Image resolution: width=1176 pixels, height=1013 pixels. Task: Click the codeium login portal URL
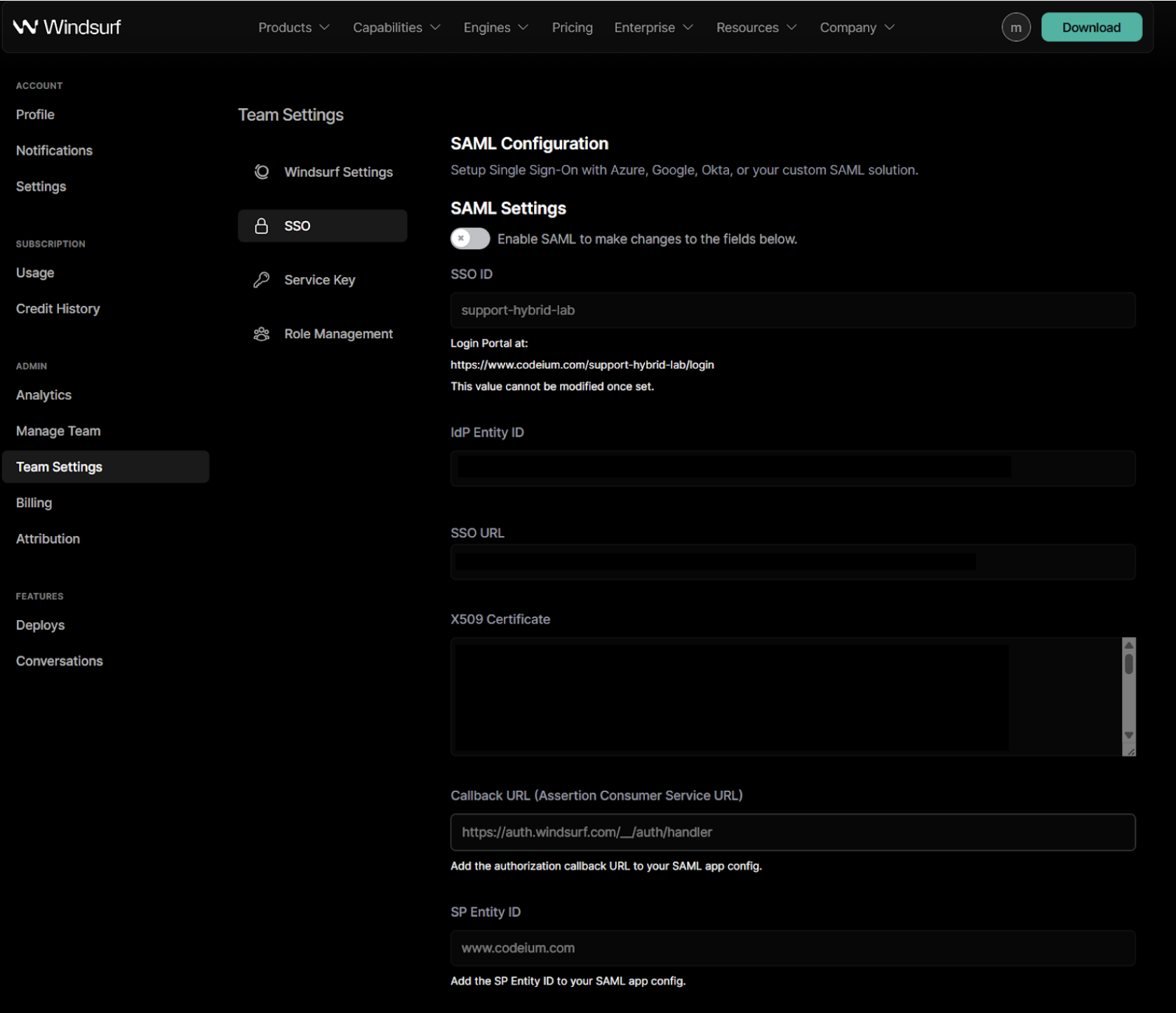tap(582, 365)
